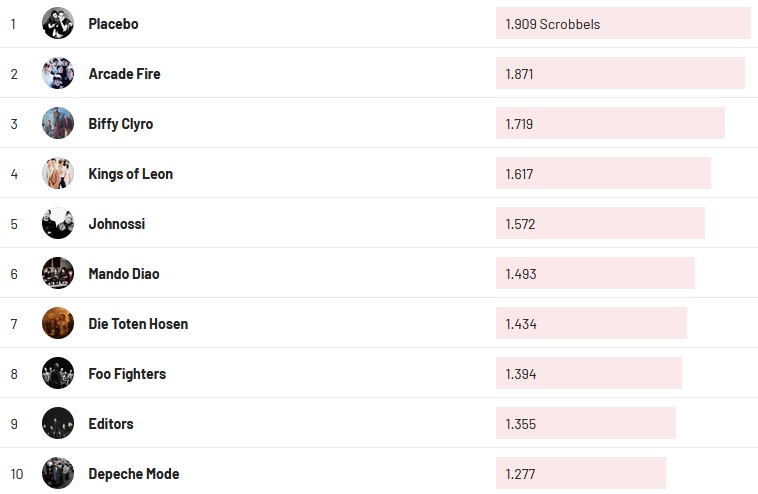Image resolution: width=758 pixels, height=494 pixels.
Task: Click the Foo Fighters artist thumbnail
Action: click(x=58, y=373)
